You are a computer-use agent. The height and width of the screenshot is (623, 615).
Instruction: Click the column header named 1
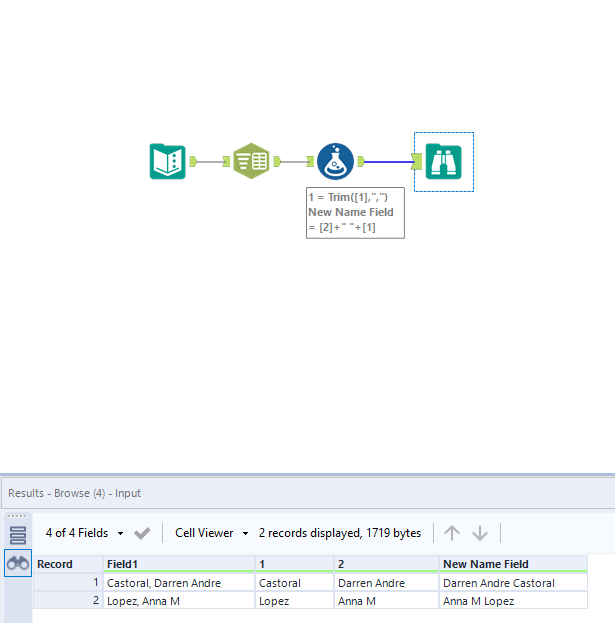294,564
